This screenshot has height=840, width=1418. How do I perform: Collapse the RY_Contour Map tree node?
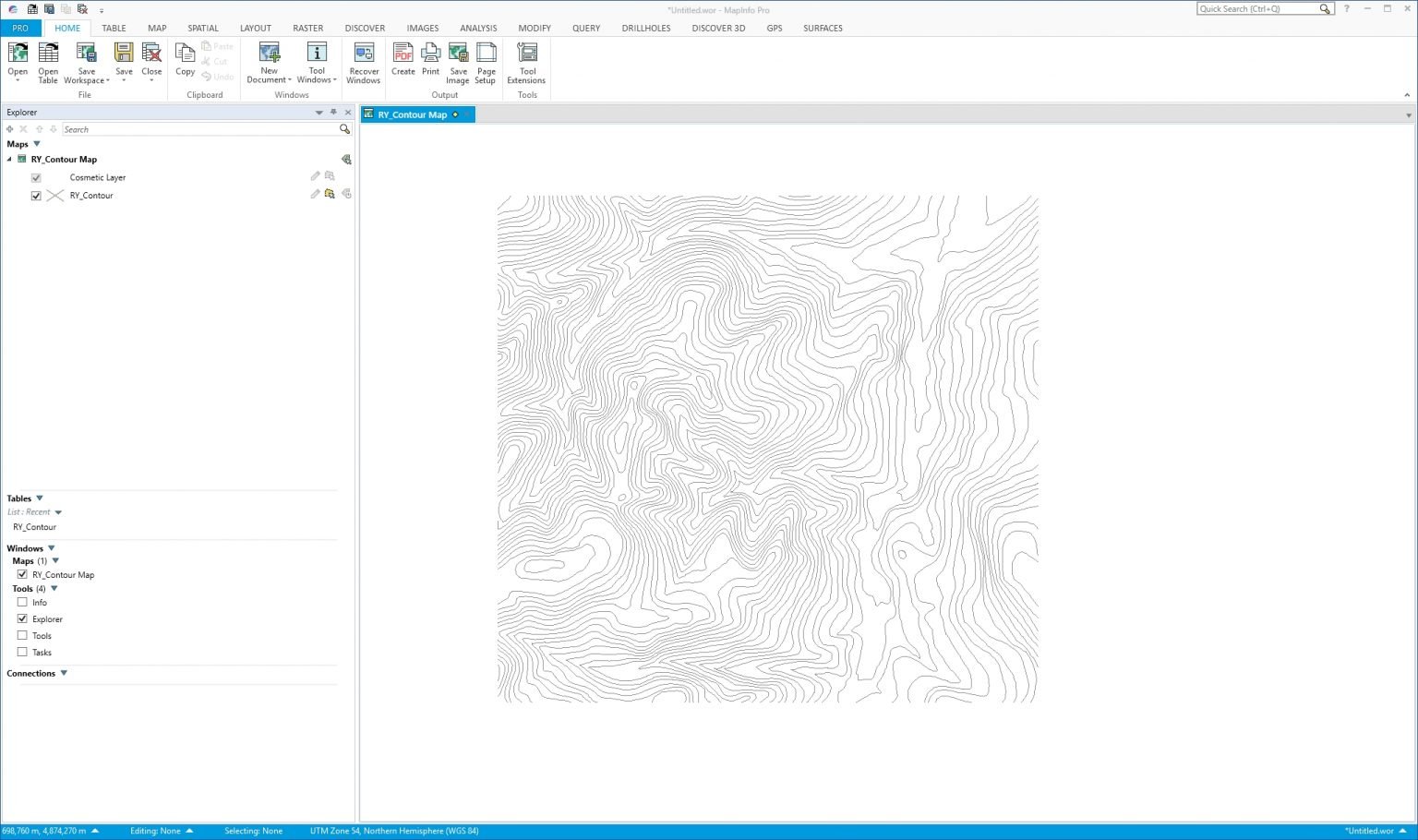coord(7,159)
